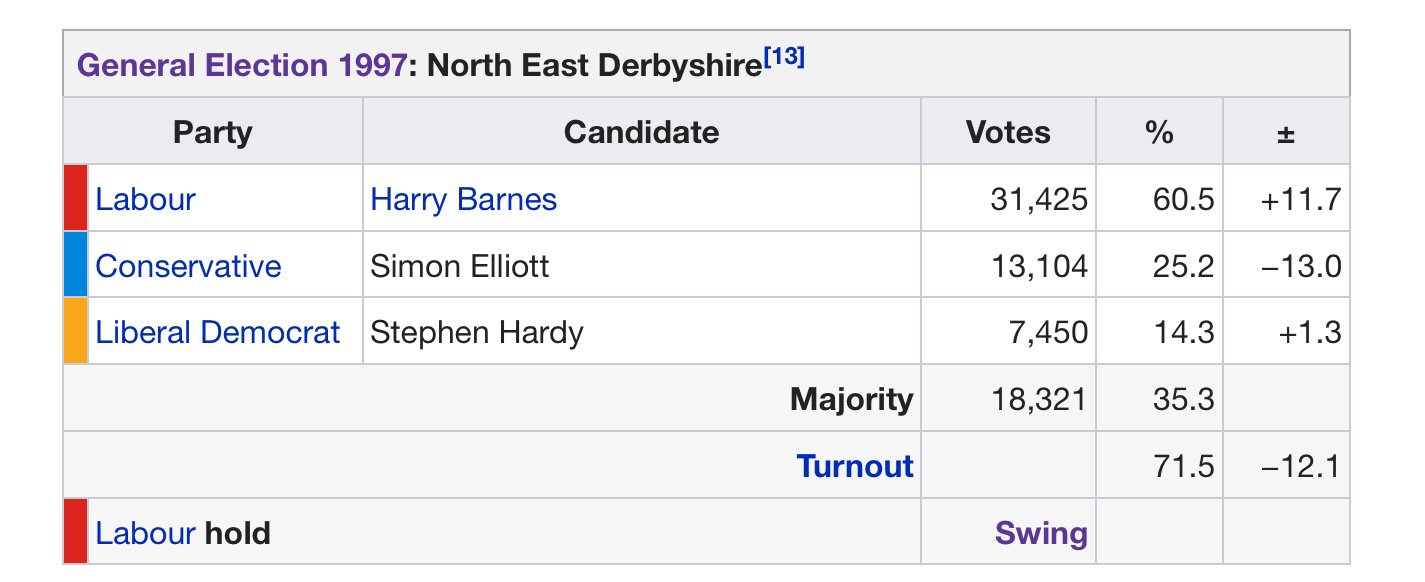Click the Votes column header
Screen dimensions: 1425x582
tap(1008, 132)
